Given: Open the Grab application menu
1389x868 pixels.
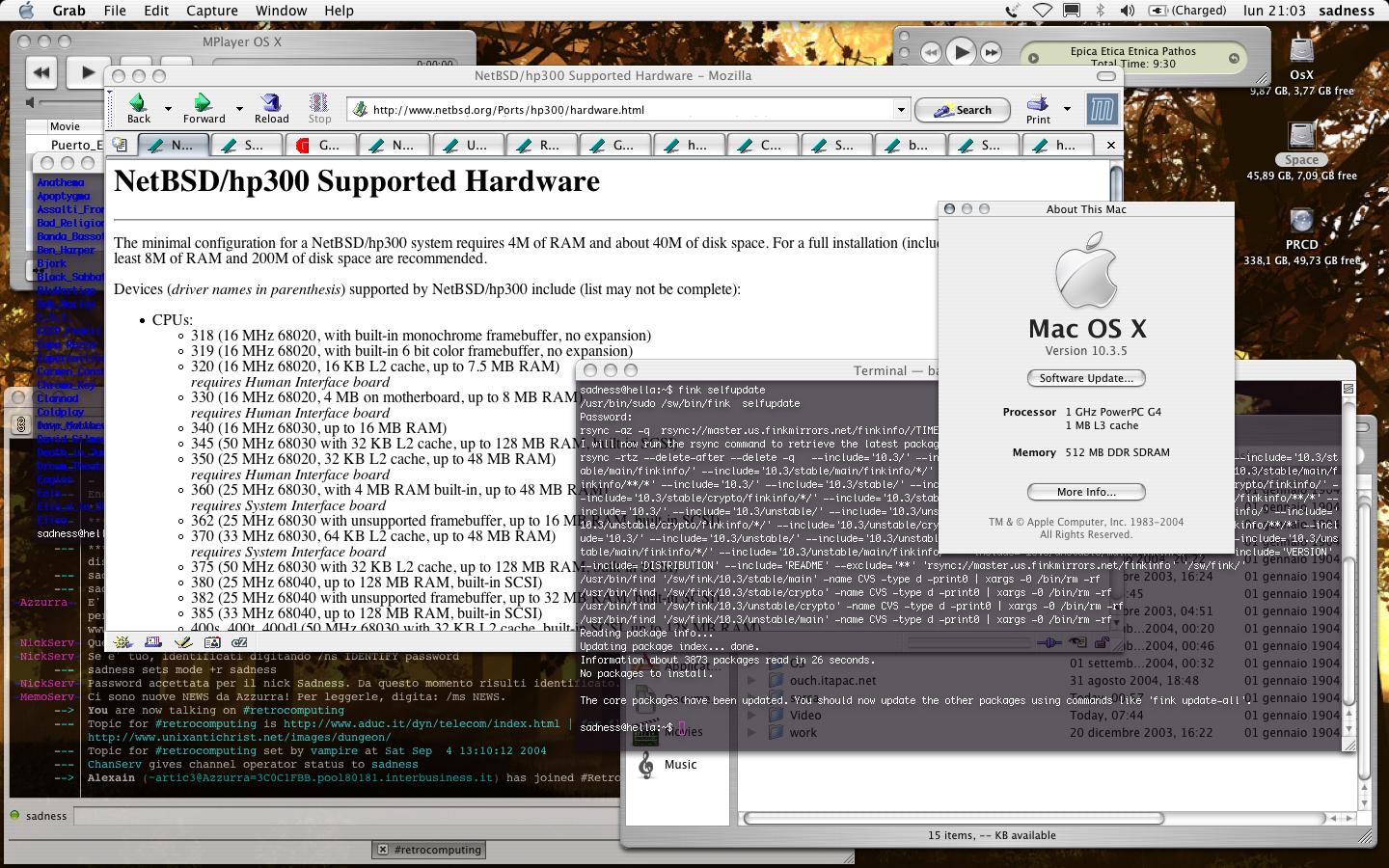Looking at the screenshot, I should coord(68,11).
